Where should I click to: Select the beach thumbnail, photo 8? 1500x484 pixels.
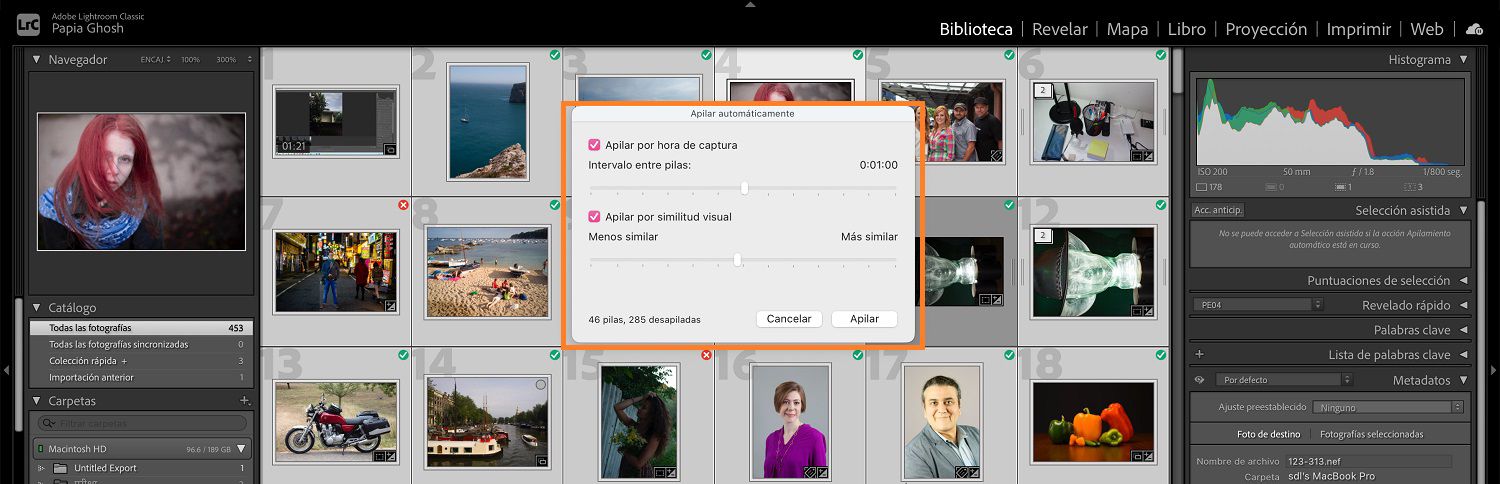click(x=487, y=271)
